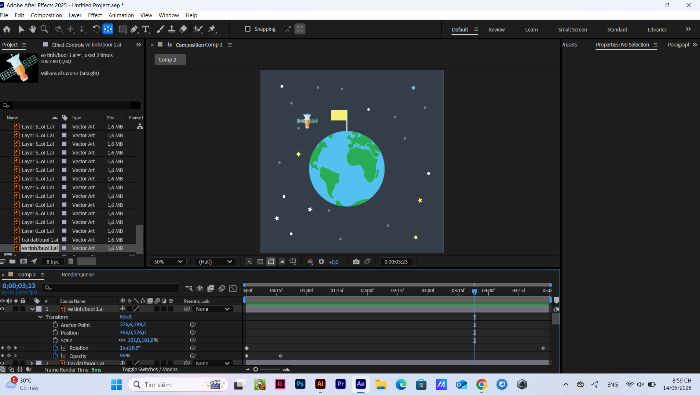Click the snapshot camera icon in viewer
This screenshot has width=700, height=395.
(x=356, y=262)
